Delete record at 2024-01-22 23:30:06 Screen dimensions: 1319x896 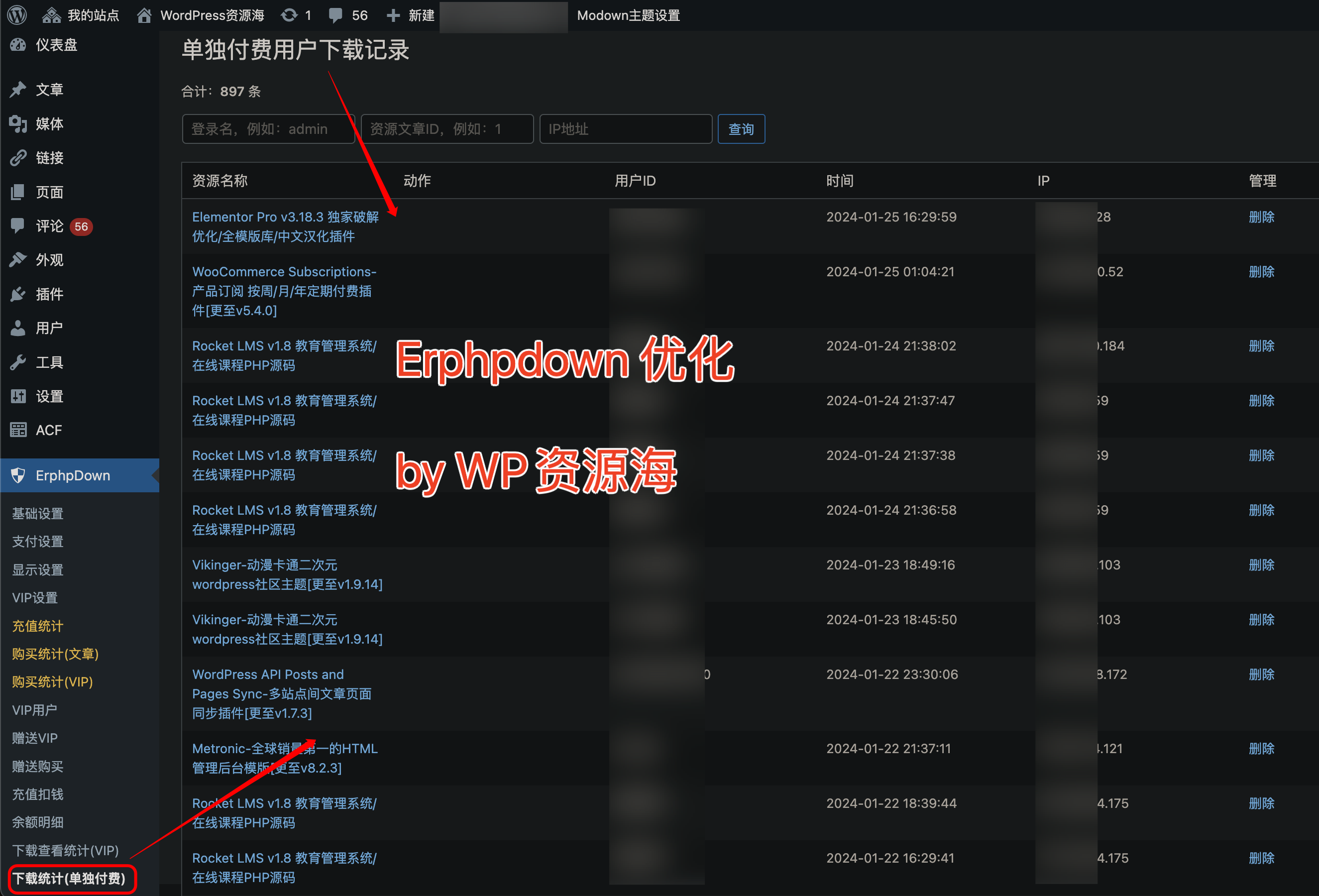click(x=1262, y=674)
